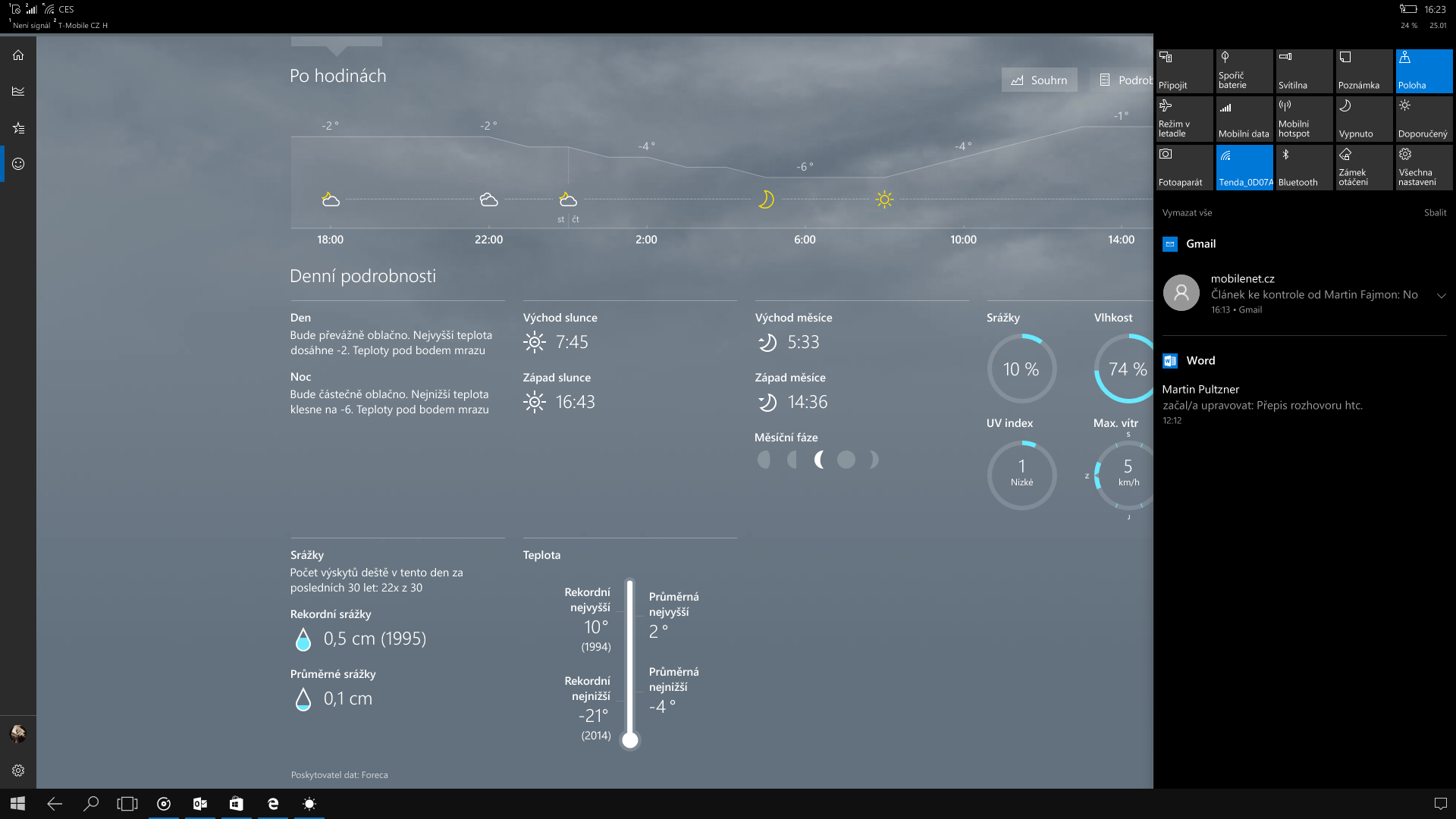
Task: Send feedback via the smiley icon
Action: tap(17, 164)
